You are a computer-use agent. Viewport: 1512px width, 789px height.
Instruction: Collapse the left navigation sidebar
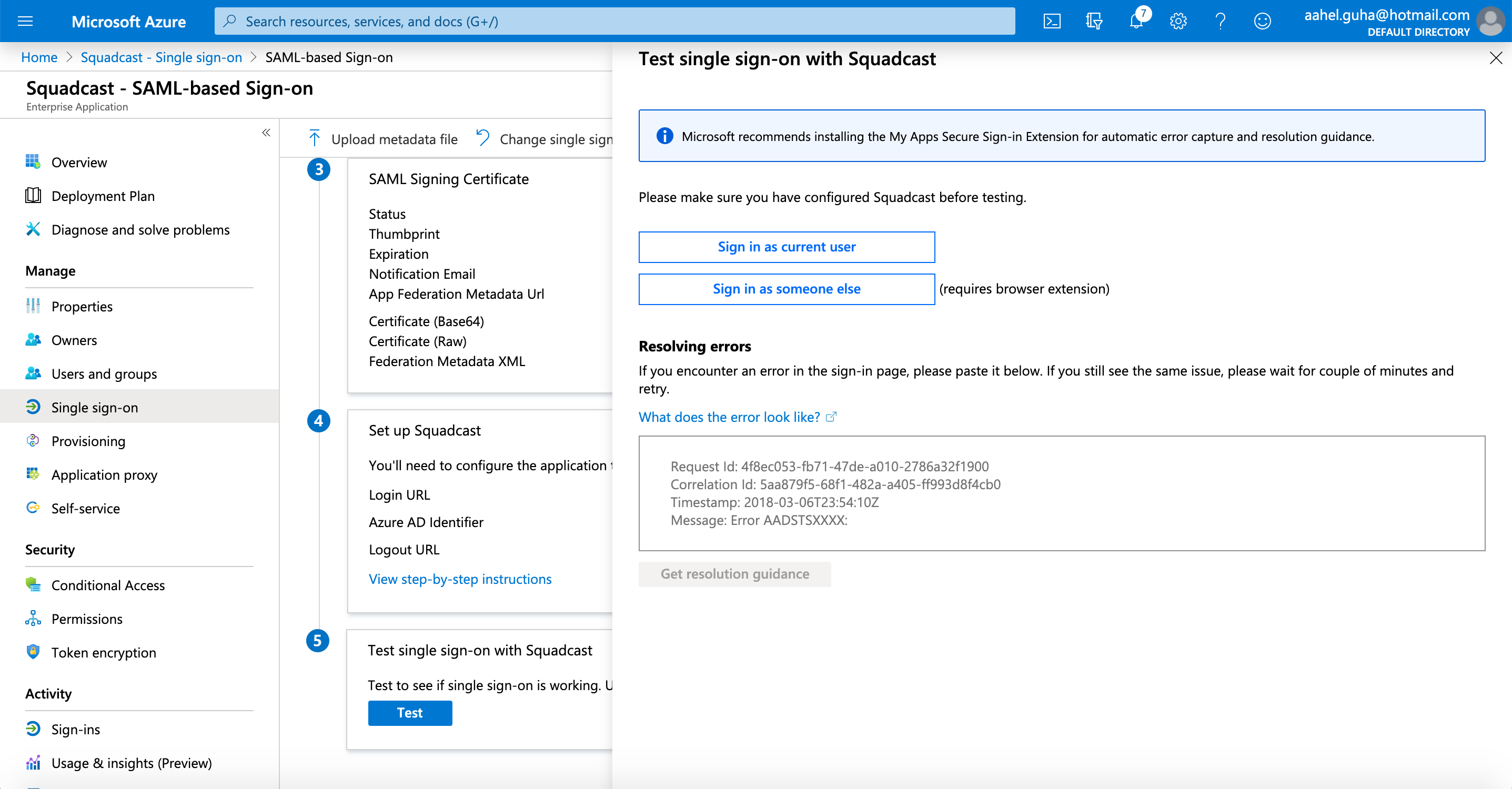(266, 133)
